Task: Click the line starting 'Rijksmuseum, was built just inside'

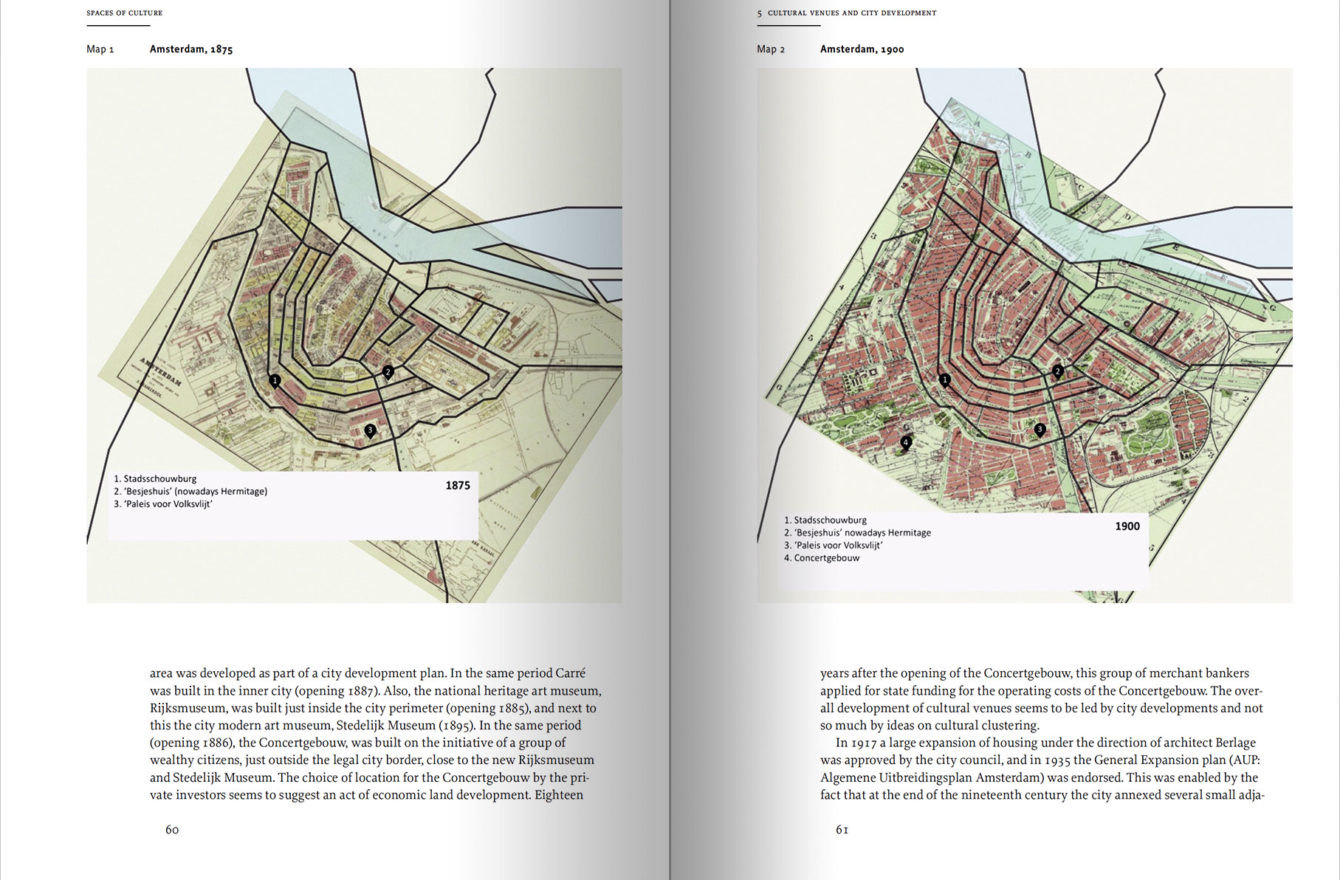Action: [x=373, y=708]
